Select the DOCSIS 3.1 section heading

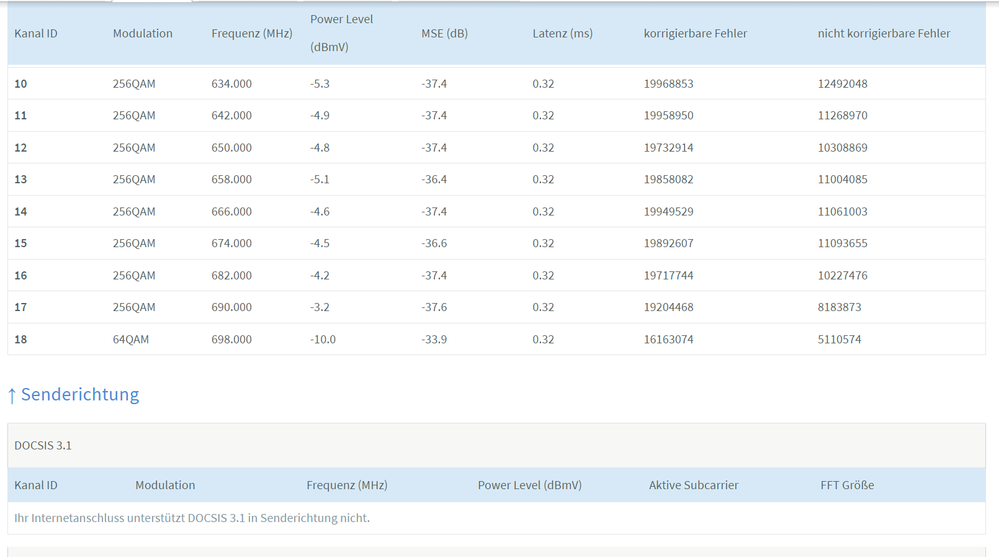point(43,445)
